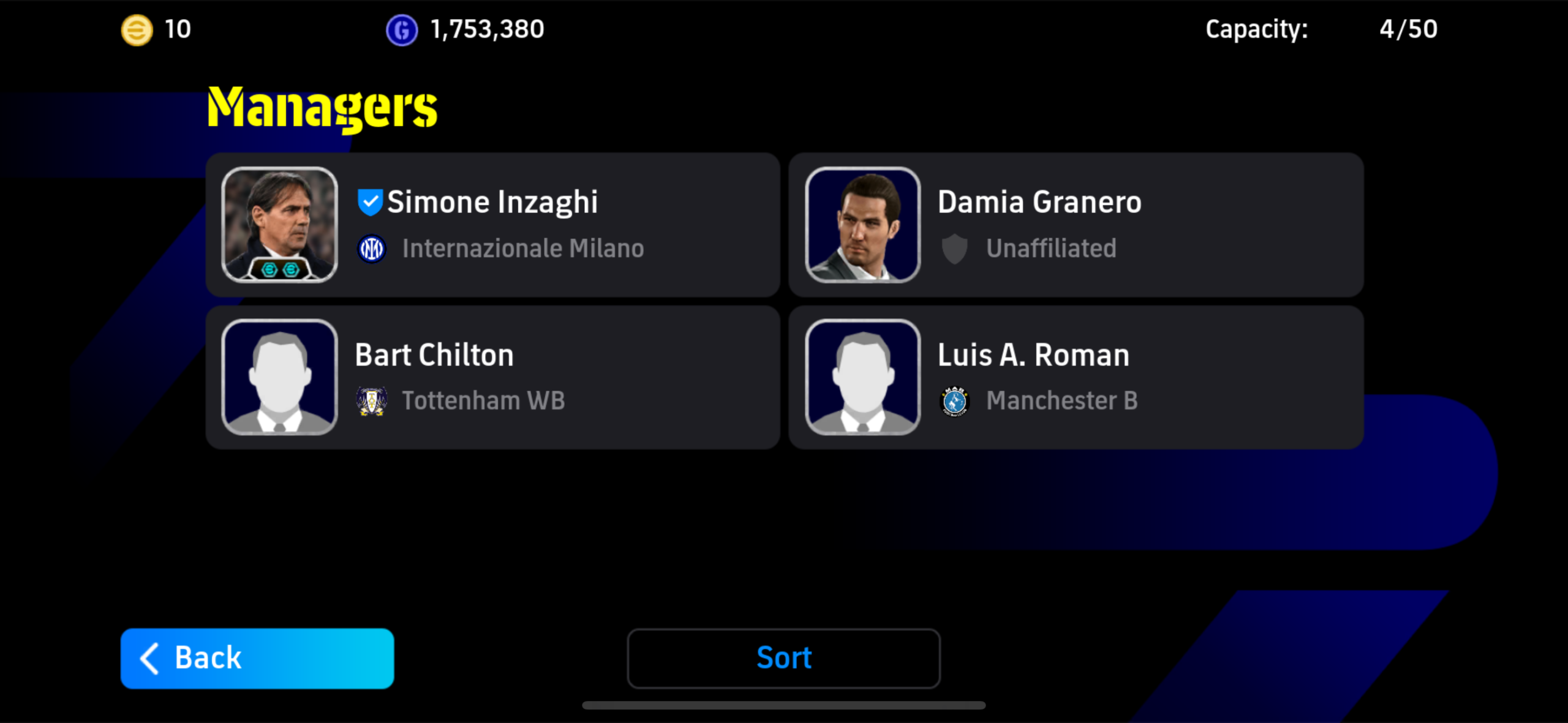1568x723 pixels.
Task: Tap the gold eFootball coin icon
Action: coord(137,29)
